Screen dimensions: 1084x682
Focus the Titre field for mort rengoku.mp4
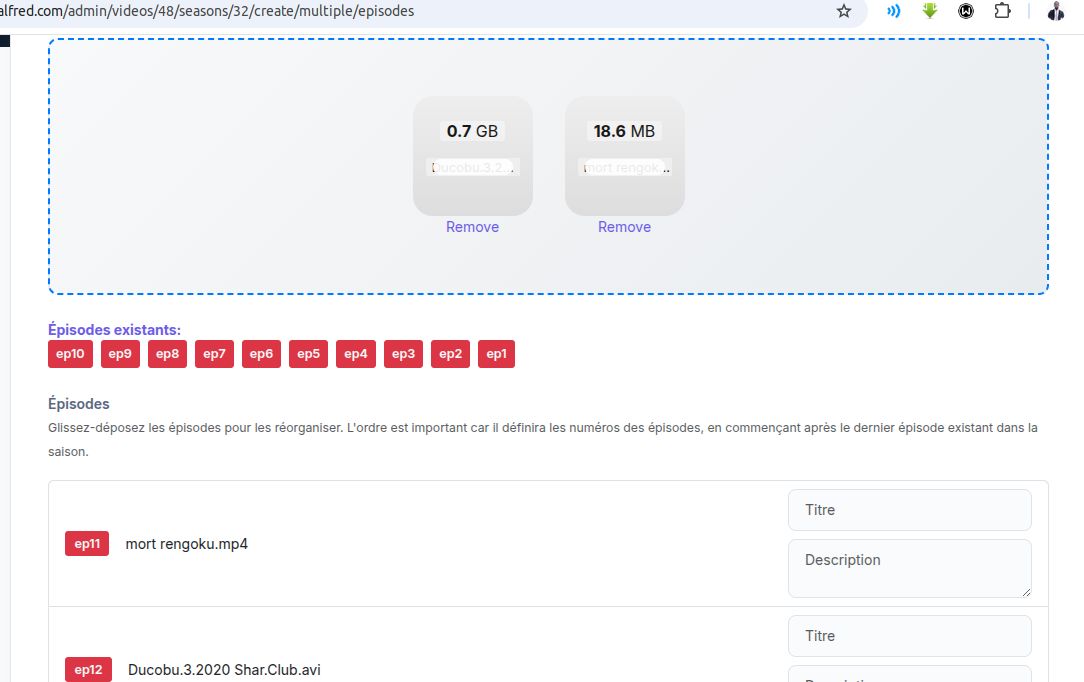pyautogui.click(x=909, y=510)
